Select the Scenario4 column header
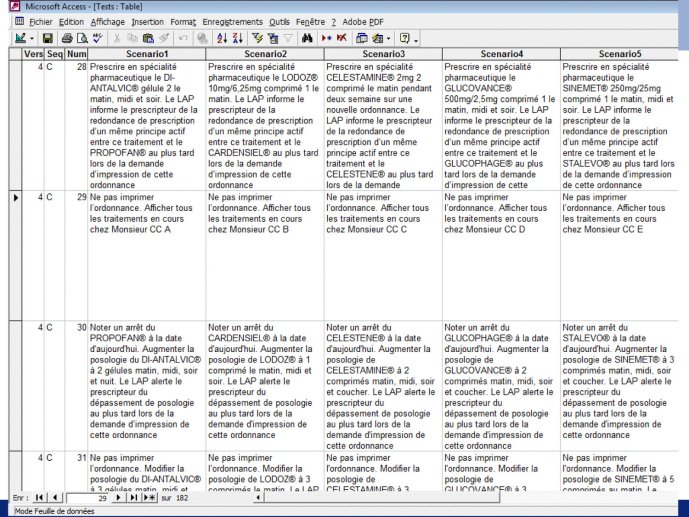The height and width of the screenshot is (517, 689). pyautogui.click(x=501, y=54)
